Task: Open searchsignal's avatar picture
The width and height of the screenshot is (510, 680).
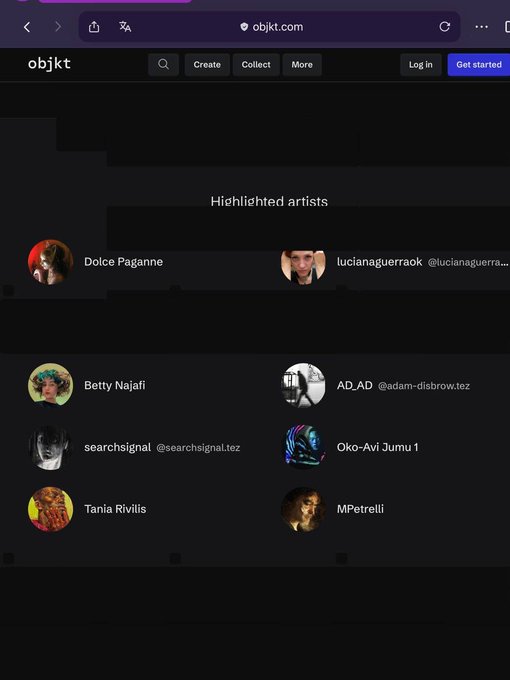Action: point(50,447)
